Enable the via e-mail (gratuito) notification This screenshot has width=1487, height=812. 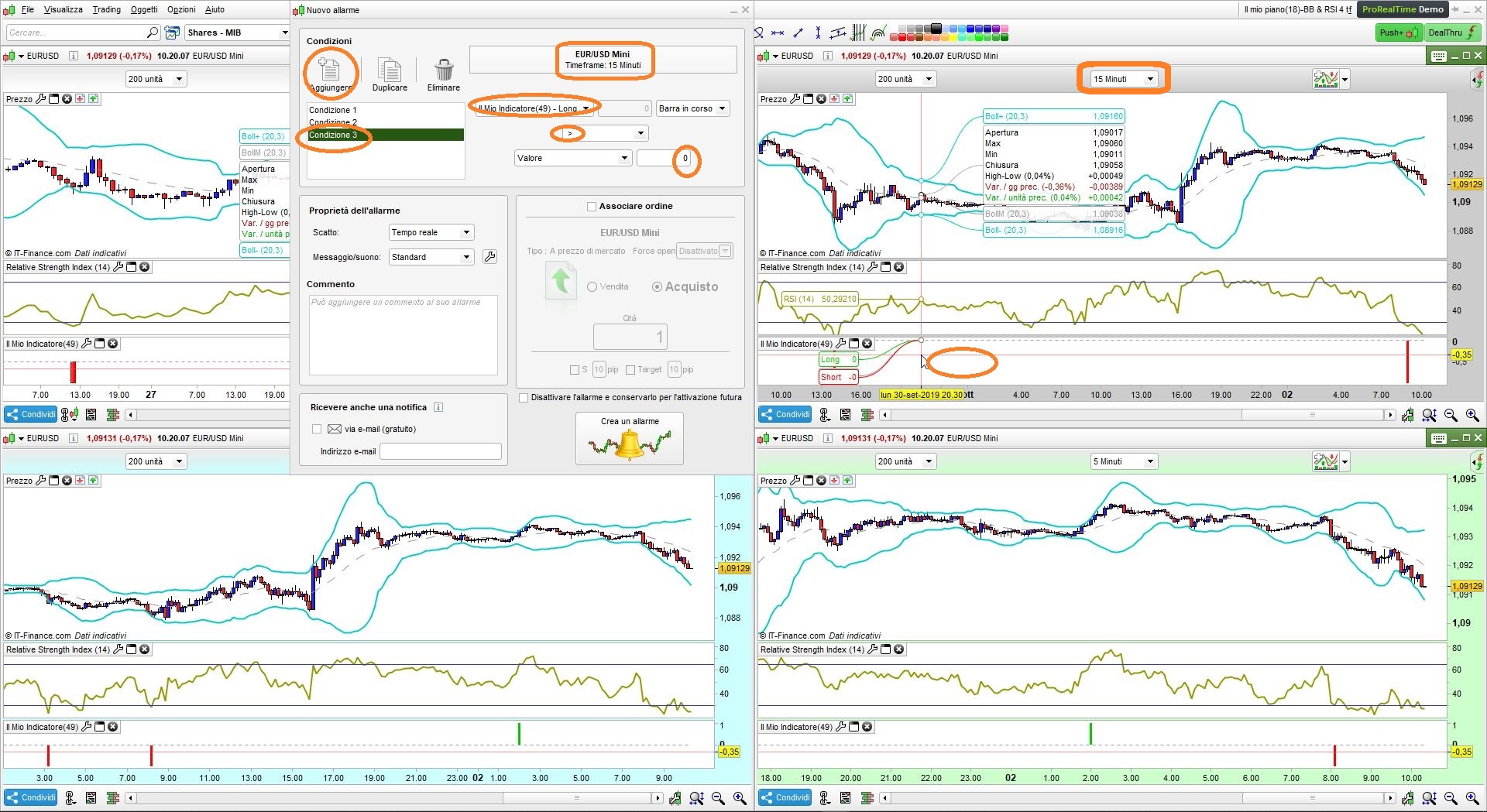(316, 429)
